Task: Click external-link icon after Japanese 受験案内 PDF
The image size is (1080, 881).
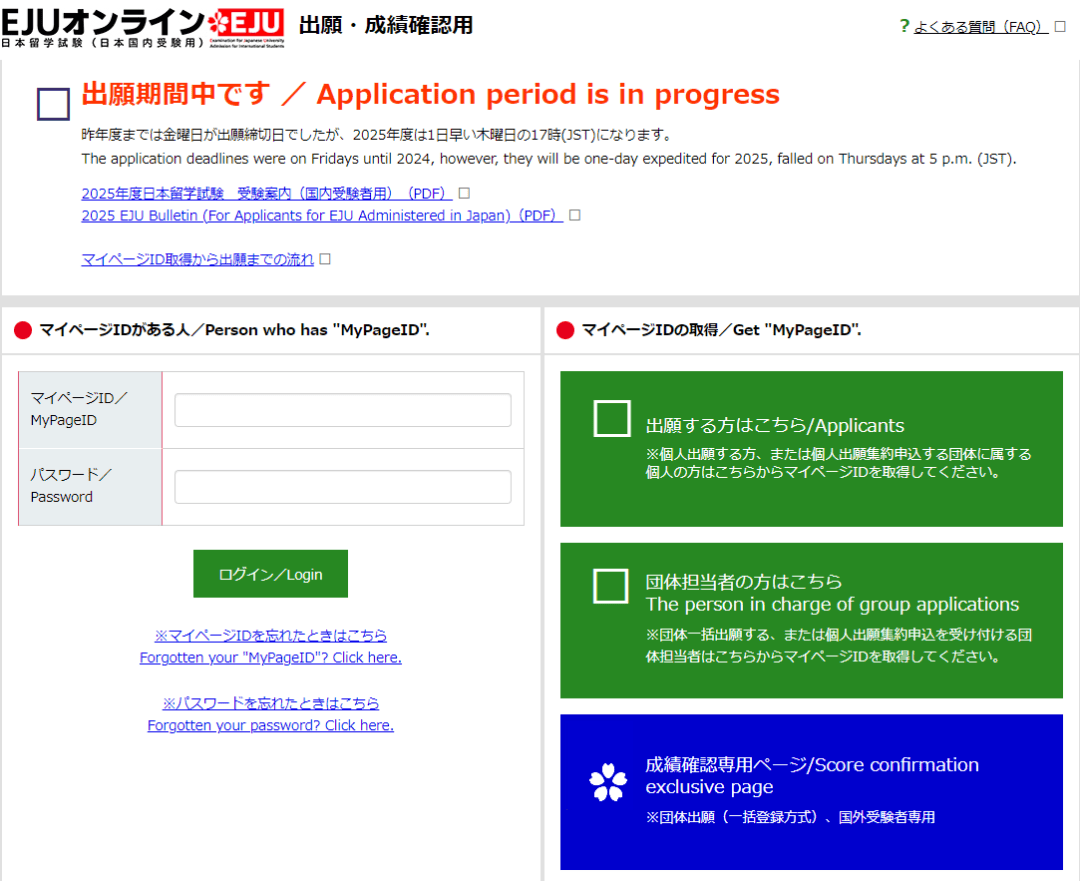Action: (464, 193)
